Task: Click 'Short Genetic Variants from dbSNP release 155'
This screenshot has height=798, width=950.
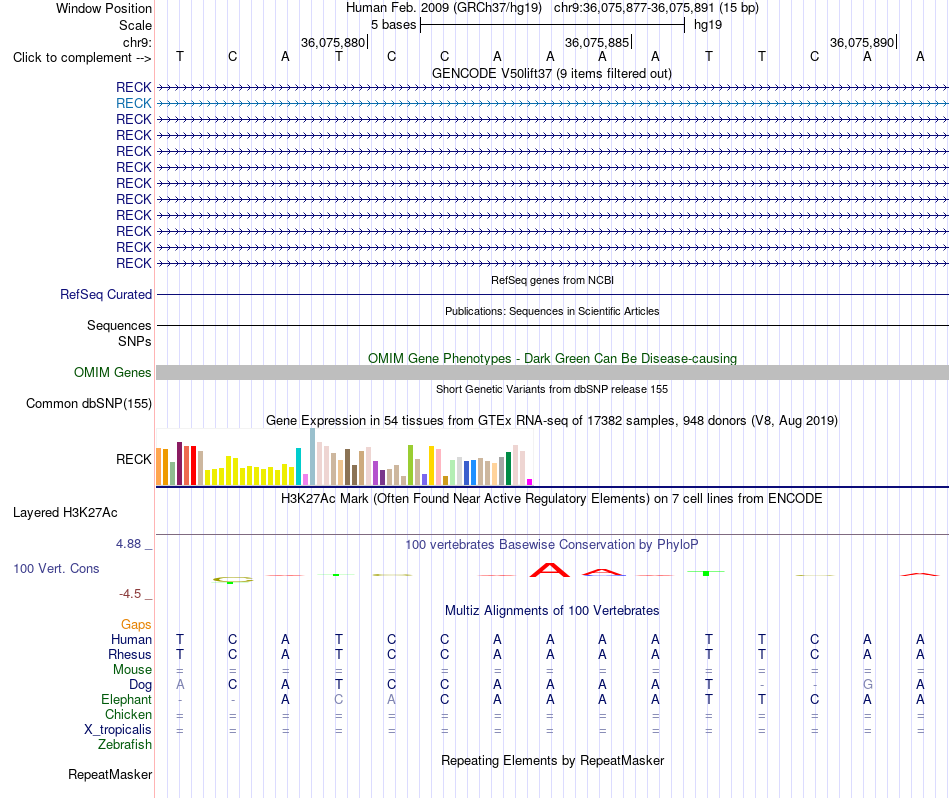Action: click(x=552, y=389)
